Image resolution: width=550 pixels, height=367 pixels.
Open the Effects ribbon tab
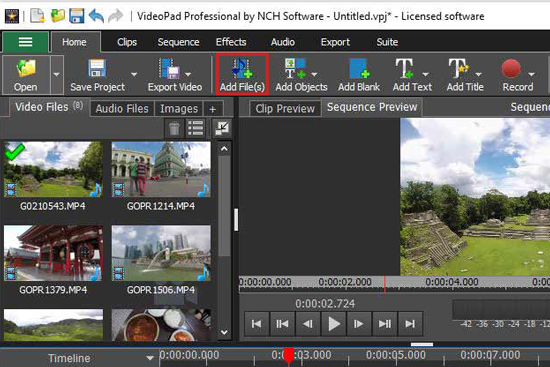click(231, 42)
